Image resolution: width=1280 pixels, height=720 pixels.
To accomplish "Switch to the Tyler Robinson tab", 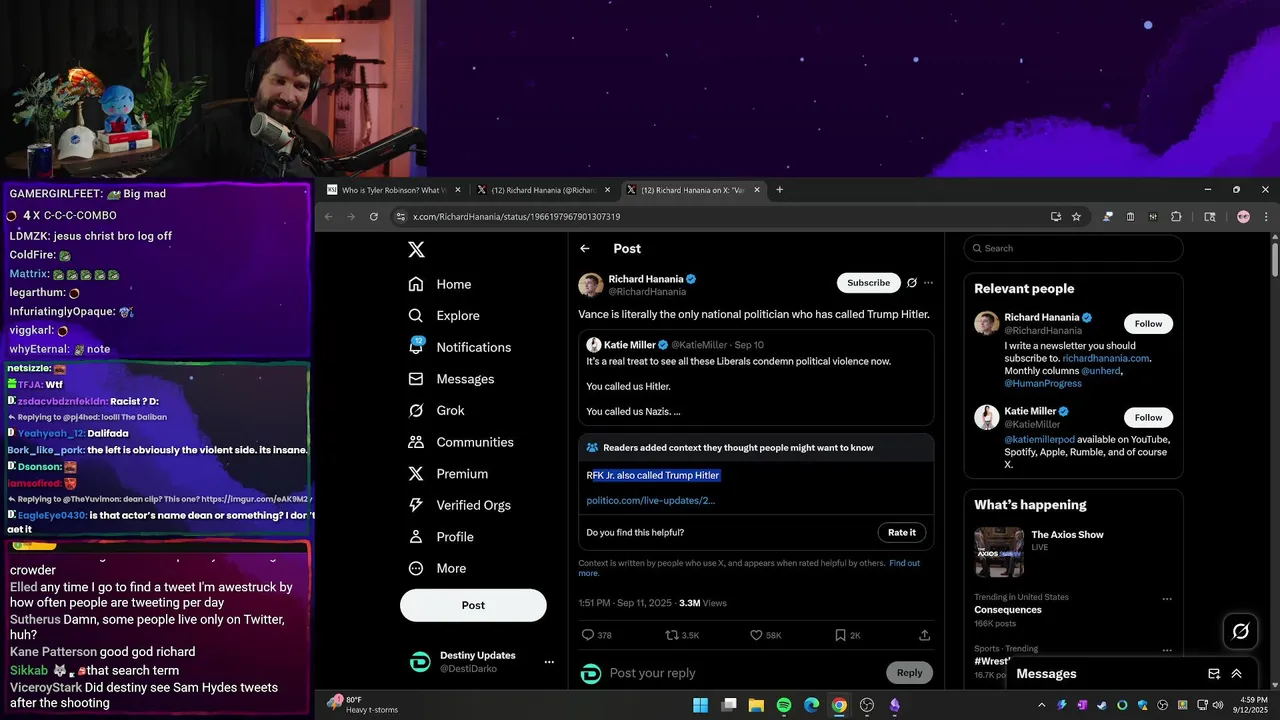I will 394,190.
